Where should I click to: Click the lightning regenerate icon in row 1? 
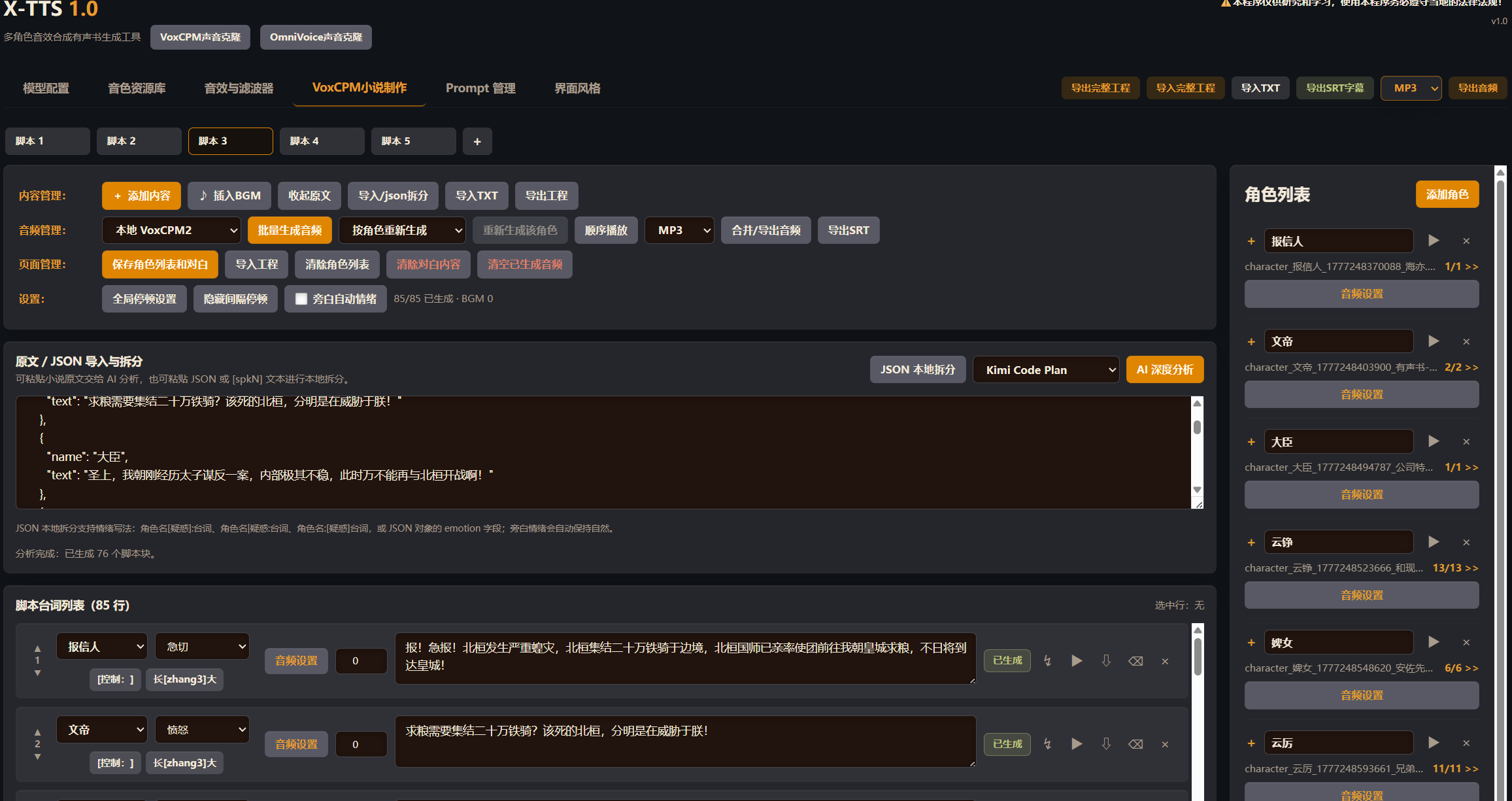click(x=1048, y=661)
